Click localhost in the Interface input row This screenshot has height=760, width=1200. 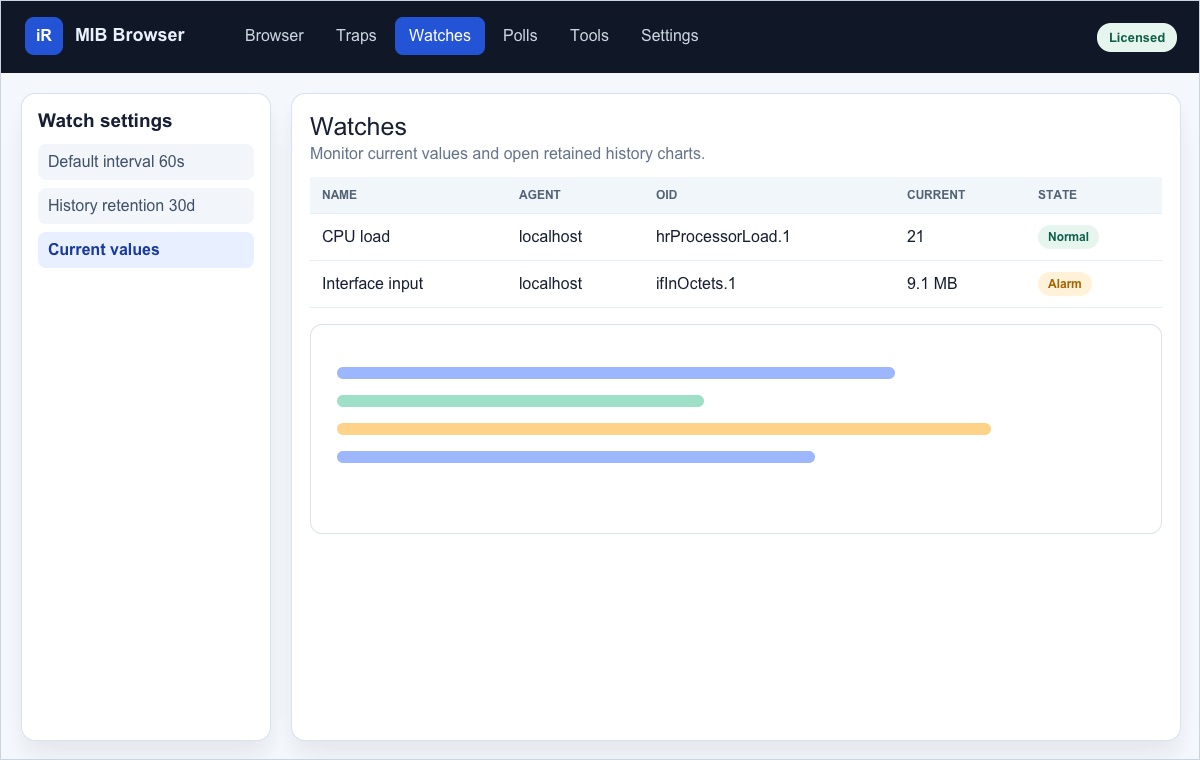point(550,284)
